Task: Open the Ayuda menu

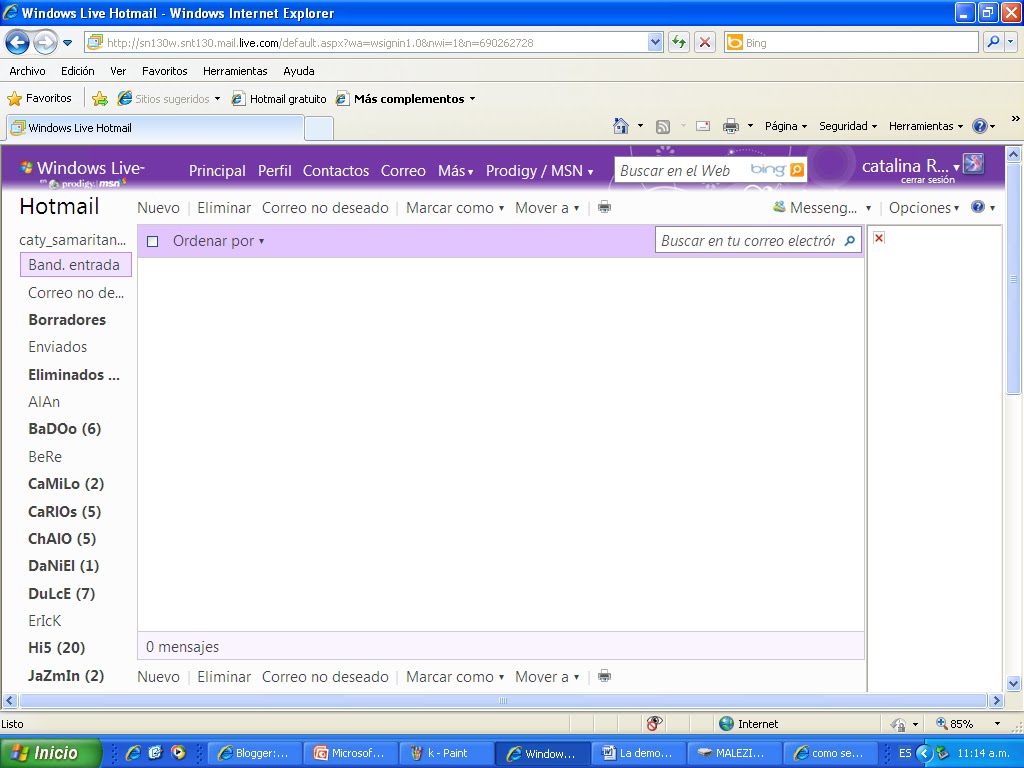Action: (298, 71)
